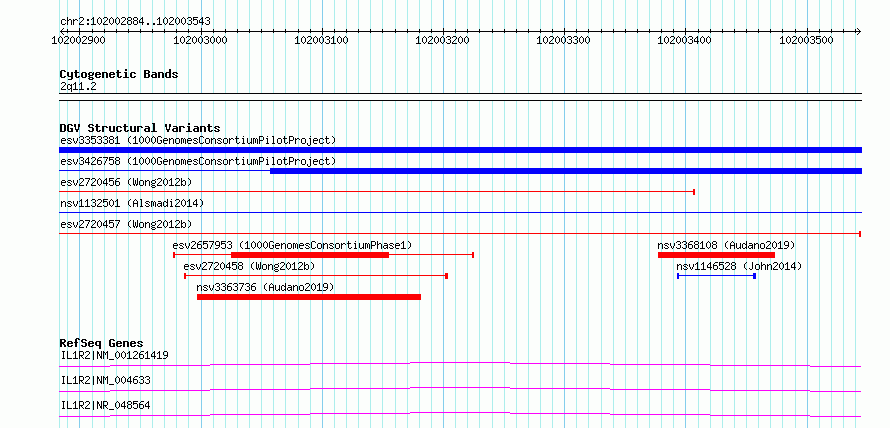Click the magenta IL1R2|NR_048564 transcript line
This screenshot has height=428, width=890.
pos(460,414)
